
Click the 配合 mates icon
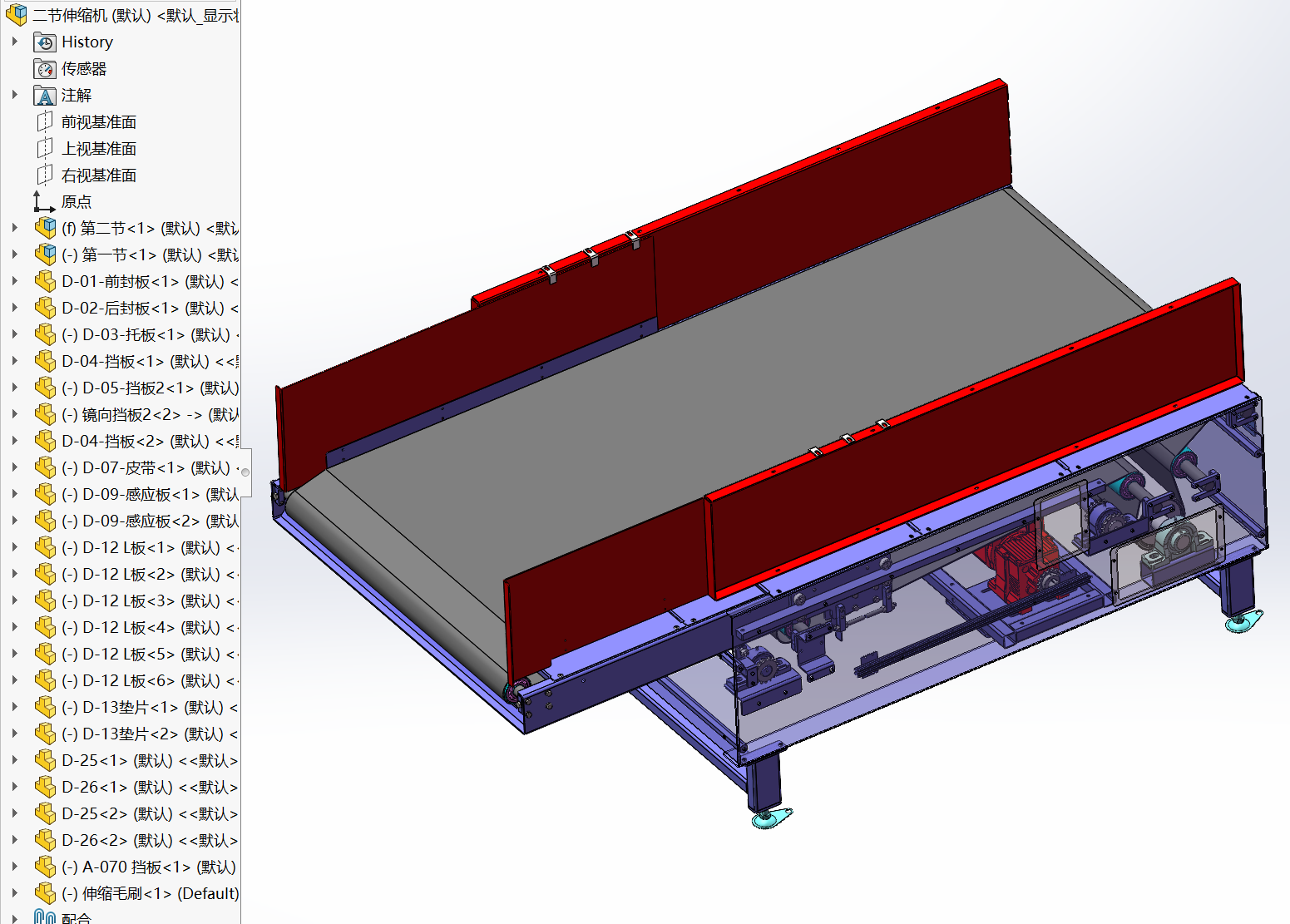(x=45, y=917)
